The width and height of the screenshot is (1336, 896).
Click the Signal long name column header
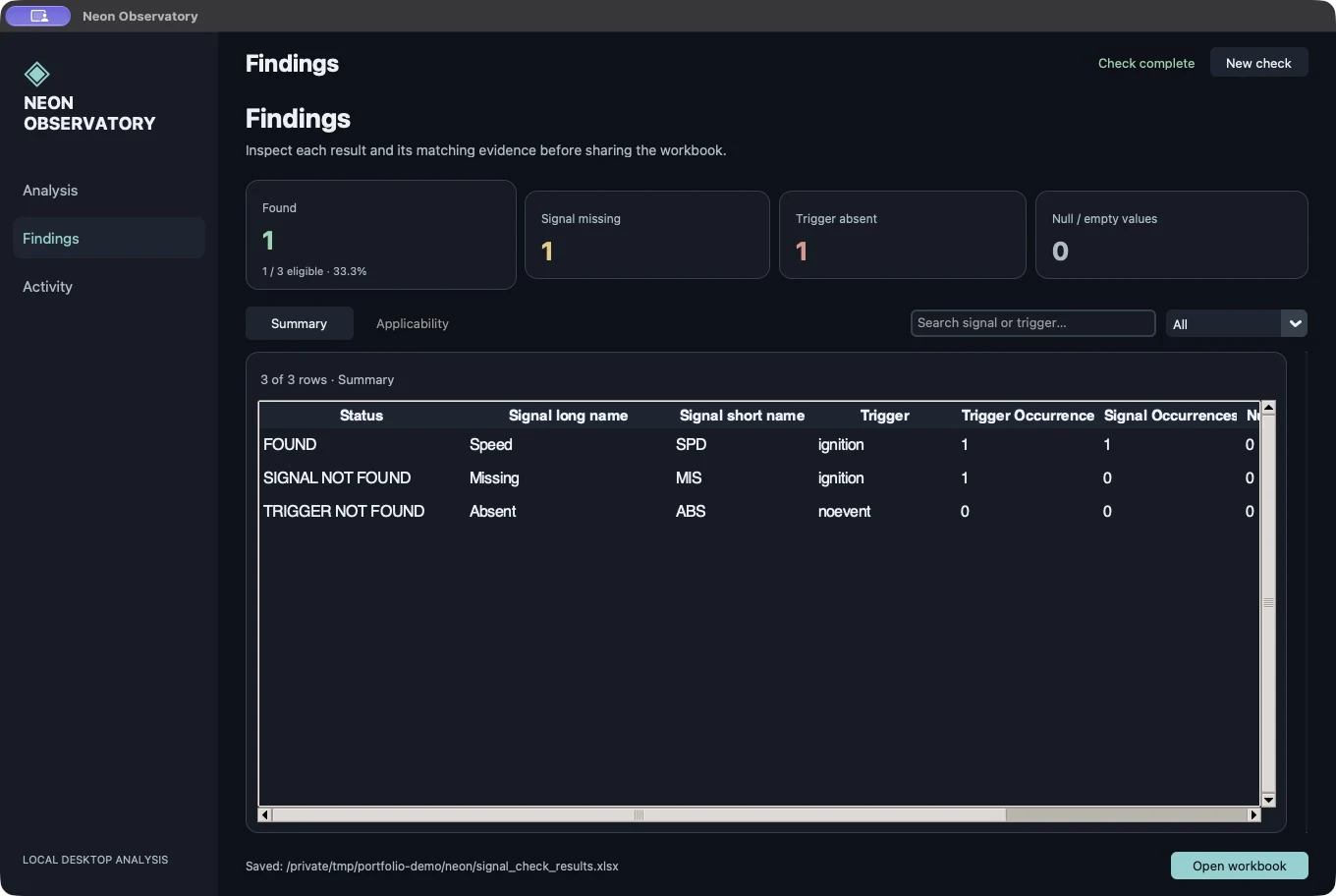[x=568, y=416]
